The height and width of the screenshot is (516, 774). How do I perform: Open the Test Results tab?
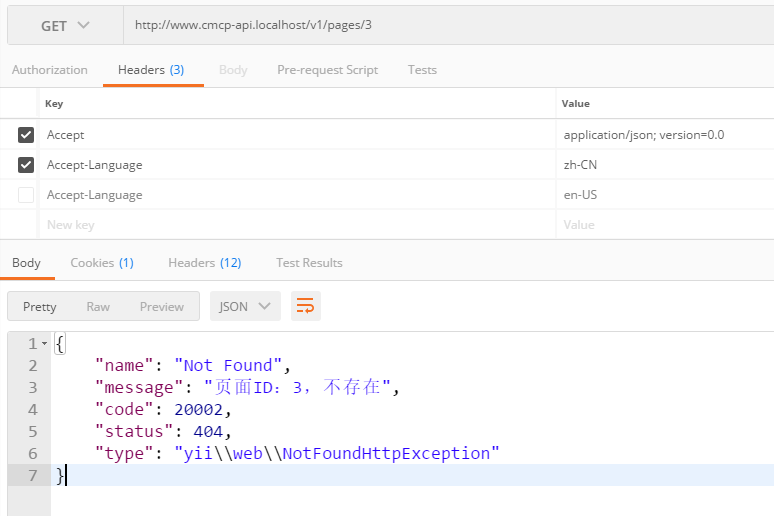click(x=309, y=263)
